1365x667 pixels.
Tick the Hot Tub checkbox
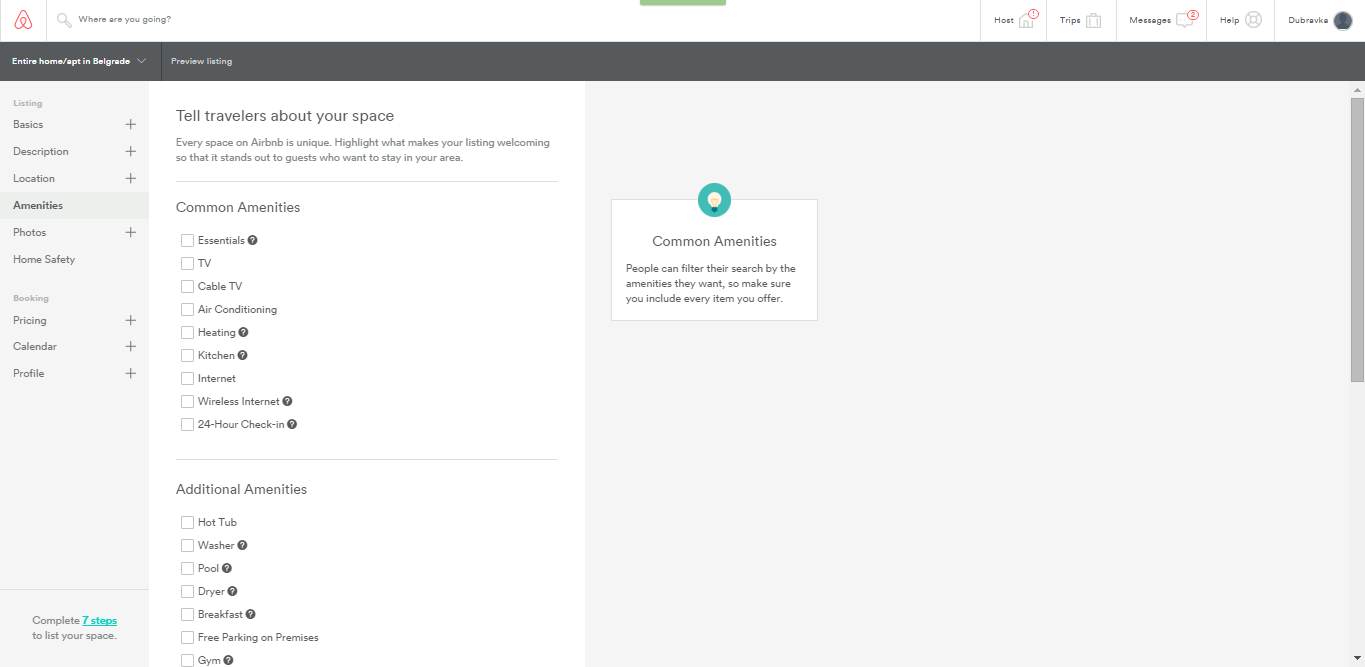[187, 523]
